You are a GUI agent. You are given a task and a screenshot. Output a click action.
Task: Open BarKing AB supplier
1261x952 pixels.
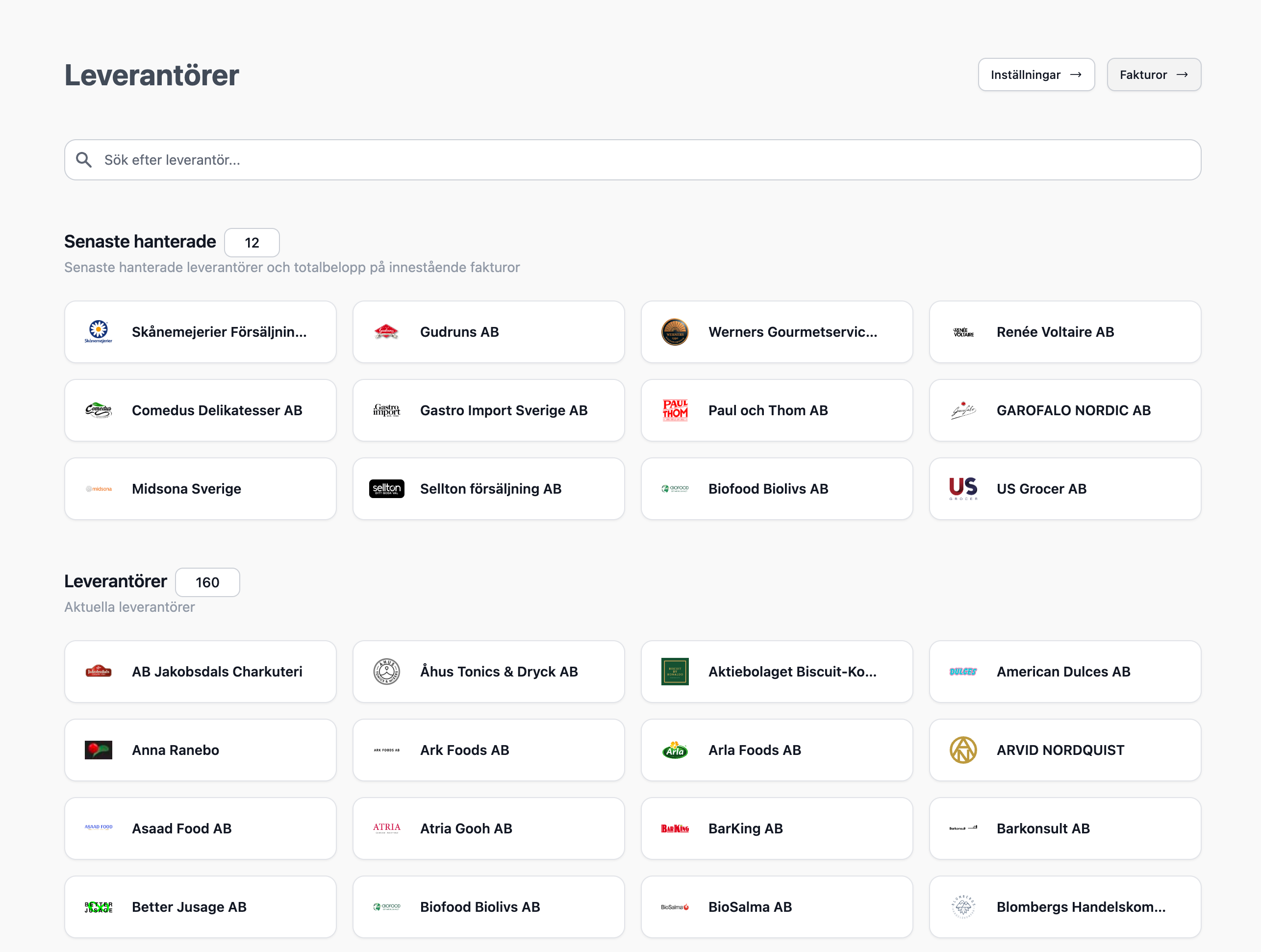pos(777,829)
